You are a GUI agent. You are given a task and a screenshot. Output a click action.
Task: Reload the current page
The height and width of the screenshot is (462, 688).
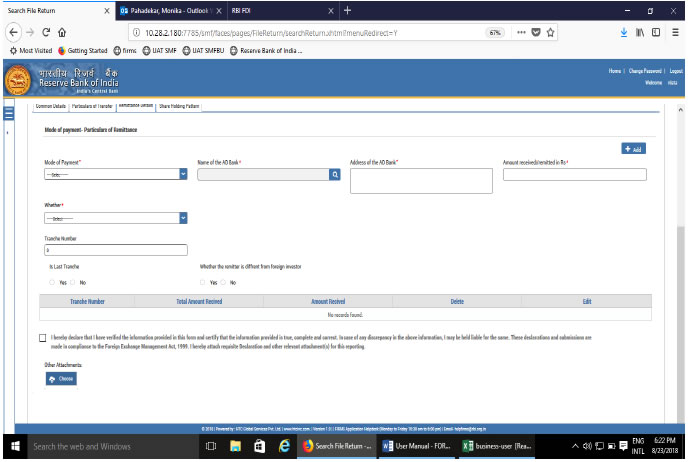(46, 32)
